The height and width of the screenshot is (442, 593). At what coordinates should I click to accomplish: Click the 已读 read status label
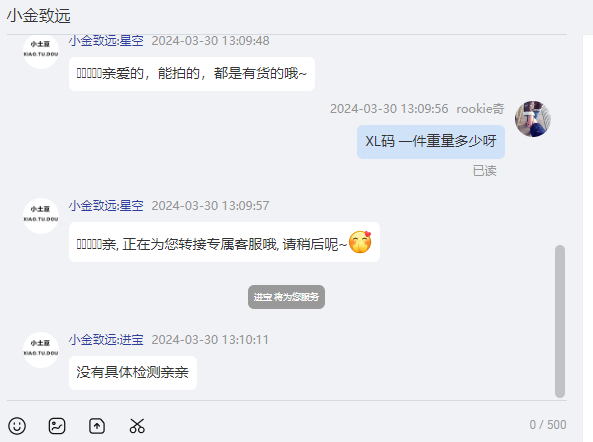(484, 171)
